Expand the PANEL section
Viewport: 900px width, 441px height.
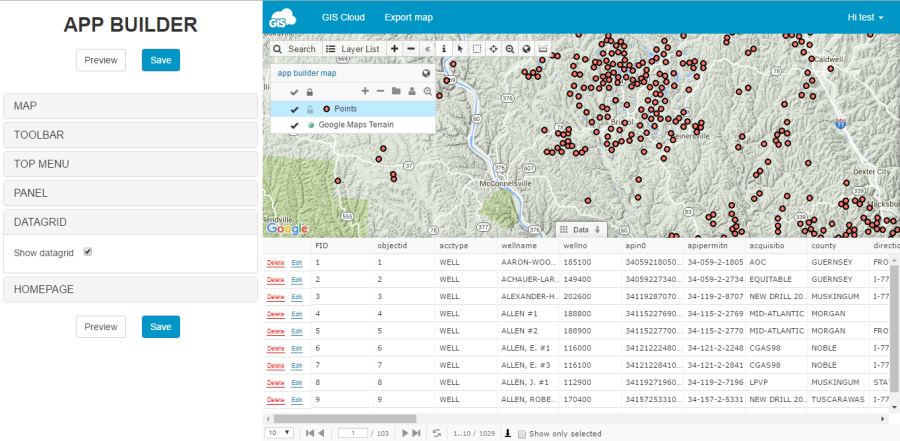(130, 194)
